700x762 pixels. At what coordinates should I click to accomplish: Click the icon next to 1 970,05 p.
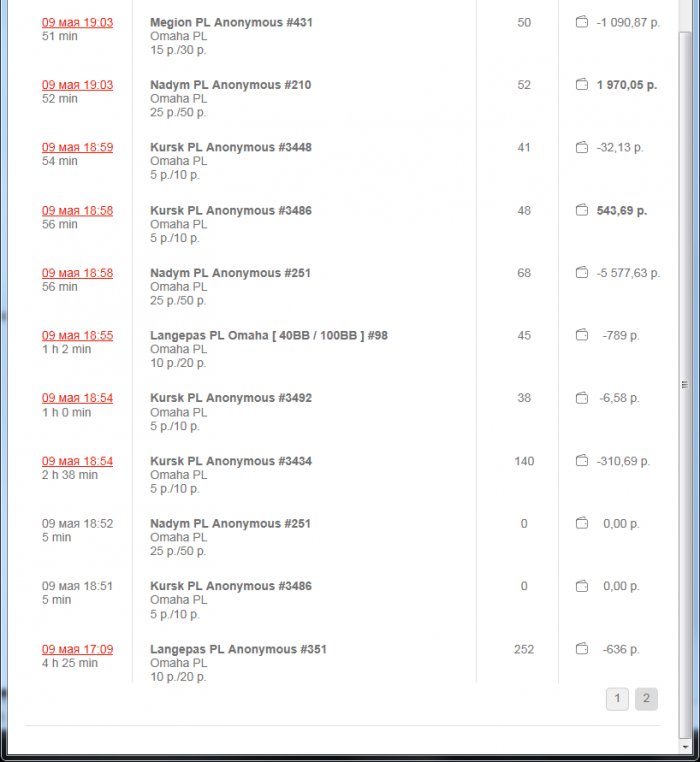click(581, 85)
